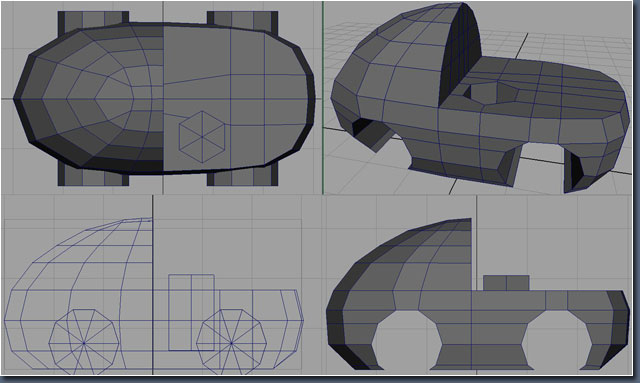Screen dimensions: 640x383
Task: Select the tall rectangular box in wireframe side view
Action: coord(191,312)
